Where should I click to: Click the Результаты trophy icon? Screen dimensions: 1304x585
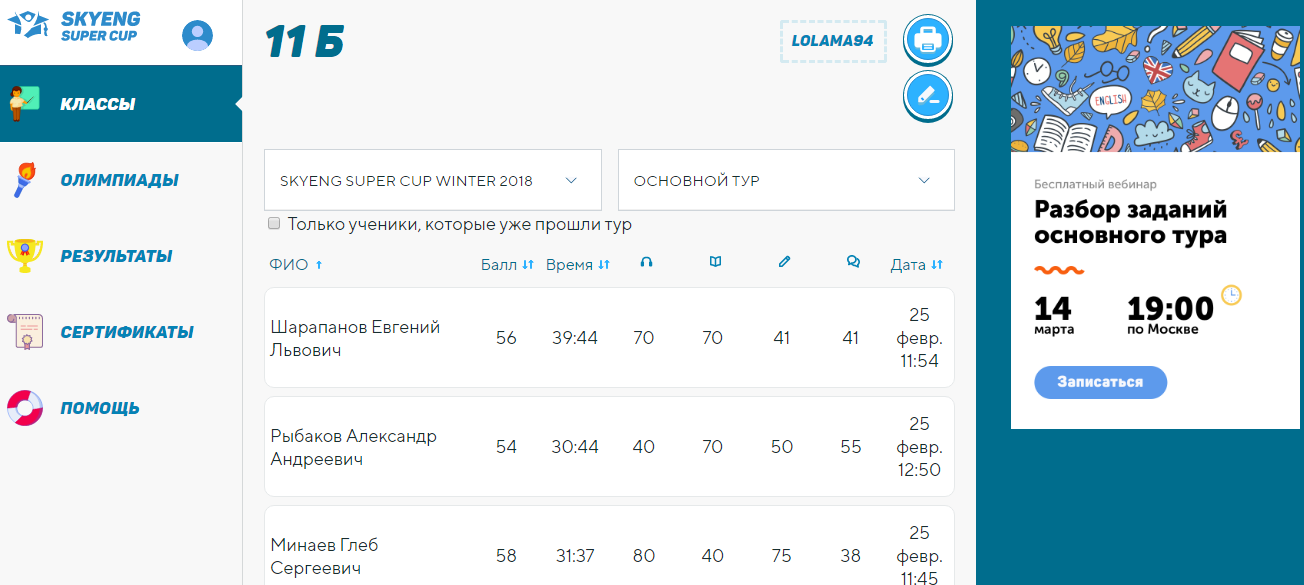[23, 256]
